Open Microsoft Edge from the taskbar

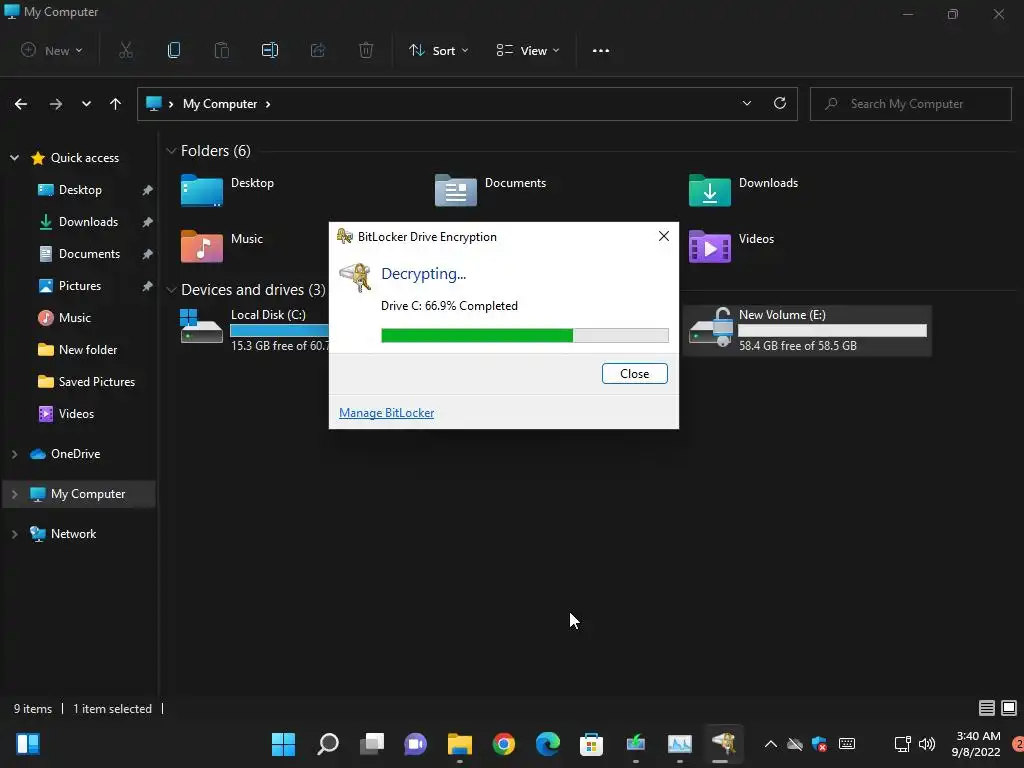tap(547, 744)
